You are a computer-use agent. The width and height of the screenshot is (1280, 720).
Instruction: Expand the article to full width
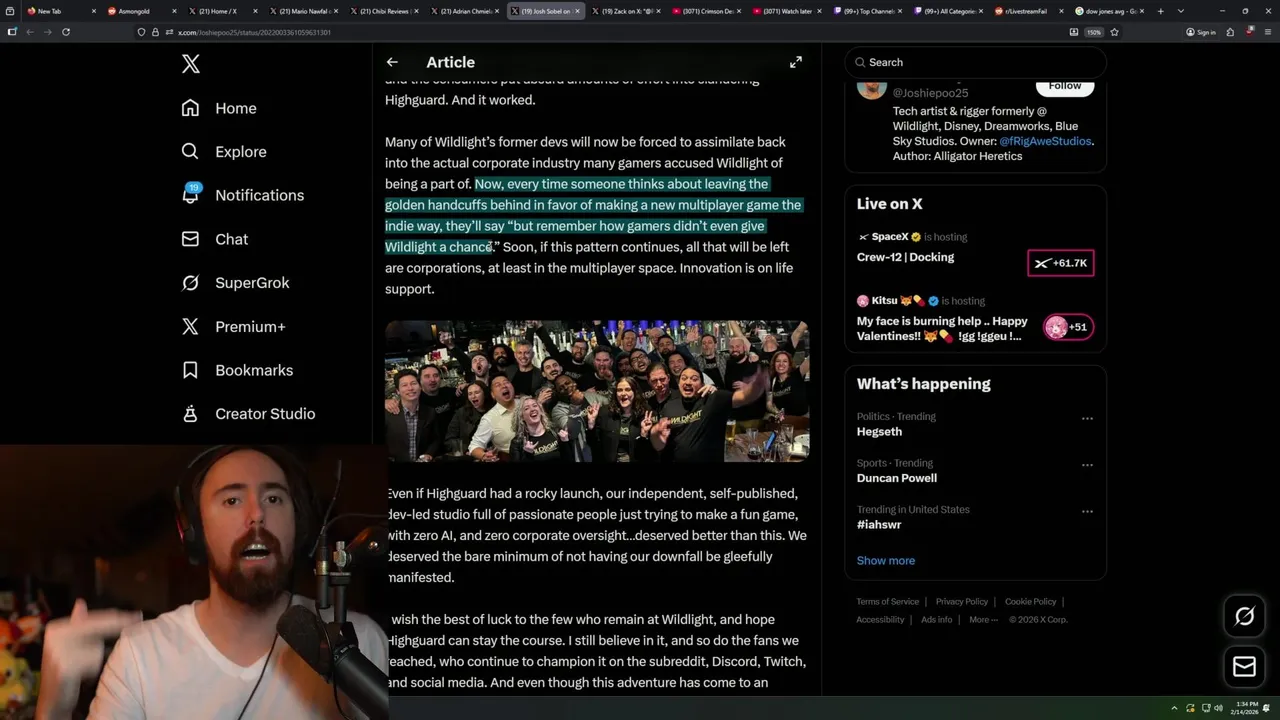click(x=796, y=62)
